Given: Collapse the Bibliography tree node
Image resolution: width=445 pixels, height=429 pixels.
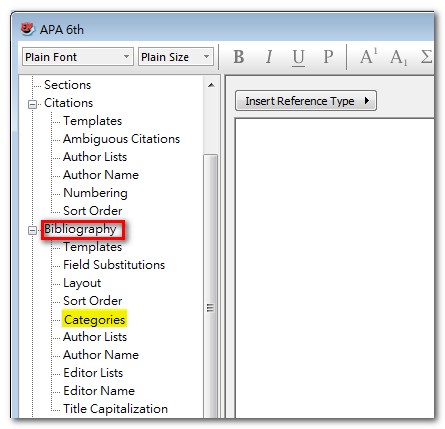Looking at the screenshot, I should pyautogui.click(x=32, y=230).
